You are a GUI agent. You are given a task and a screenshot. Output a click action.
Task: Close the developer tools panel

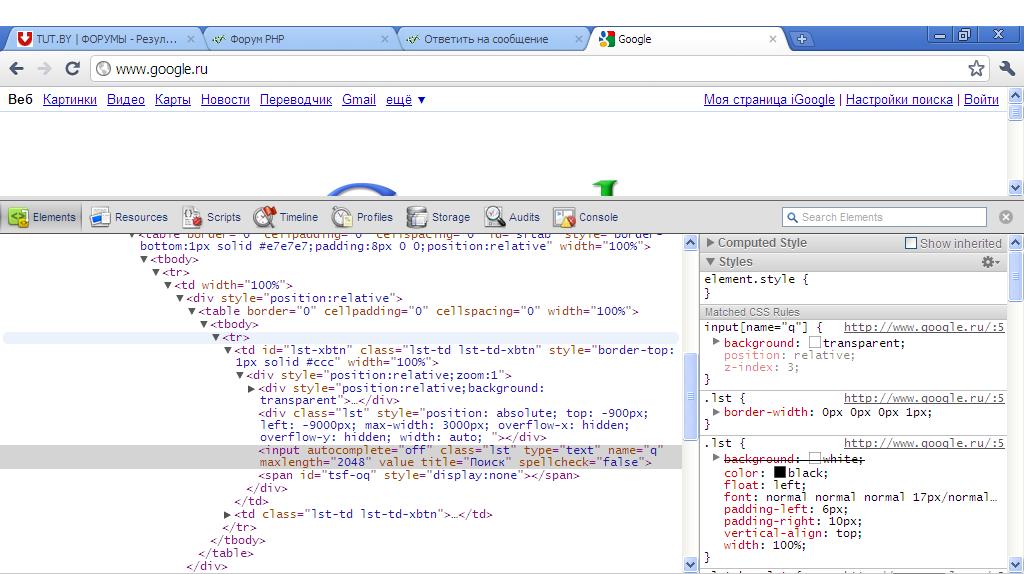coord(1006,217)
